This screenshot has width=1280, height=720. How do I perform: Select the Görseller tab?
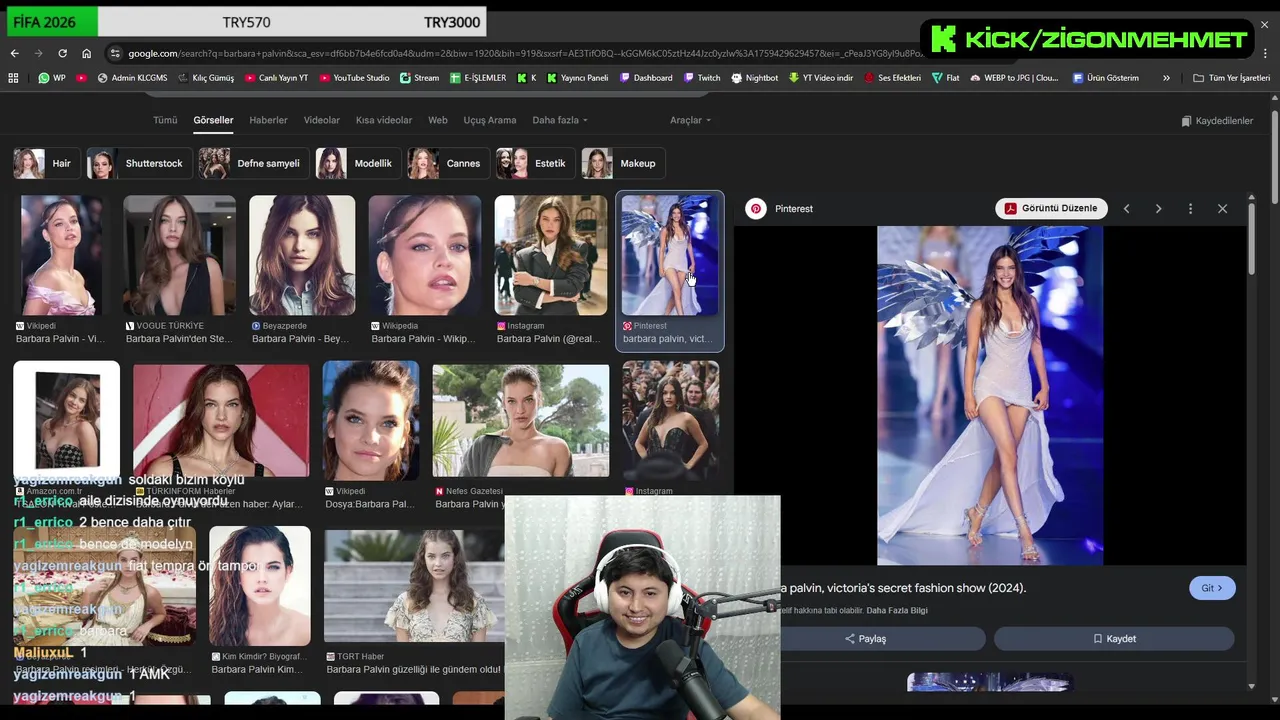213,120
